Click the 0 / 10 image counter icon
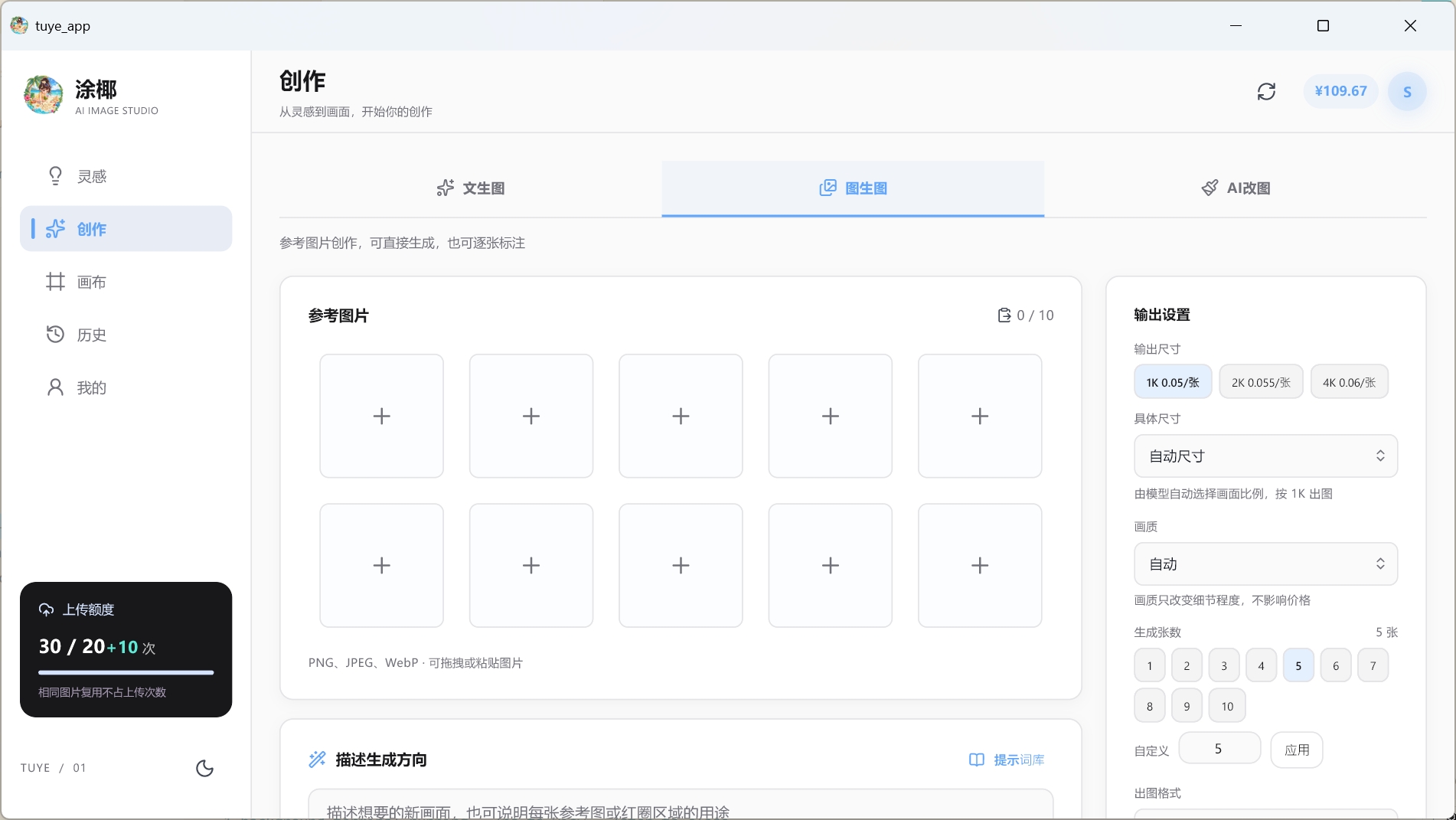This screenshot has width=1456, height=820. point(1004,315)
